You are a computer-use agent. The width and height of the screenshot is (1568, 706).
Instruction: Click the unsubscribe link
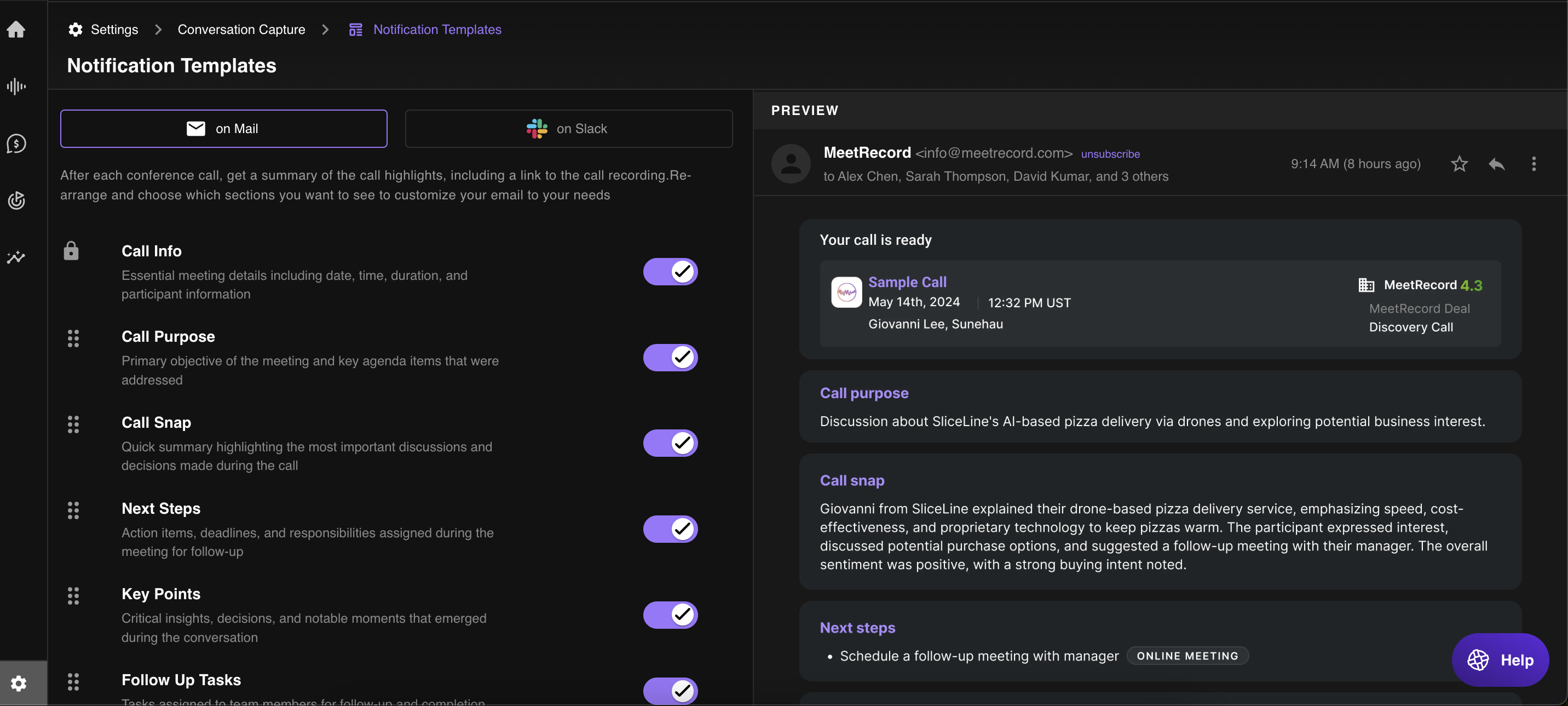(1110, 154)
